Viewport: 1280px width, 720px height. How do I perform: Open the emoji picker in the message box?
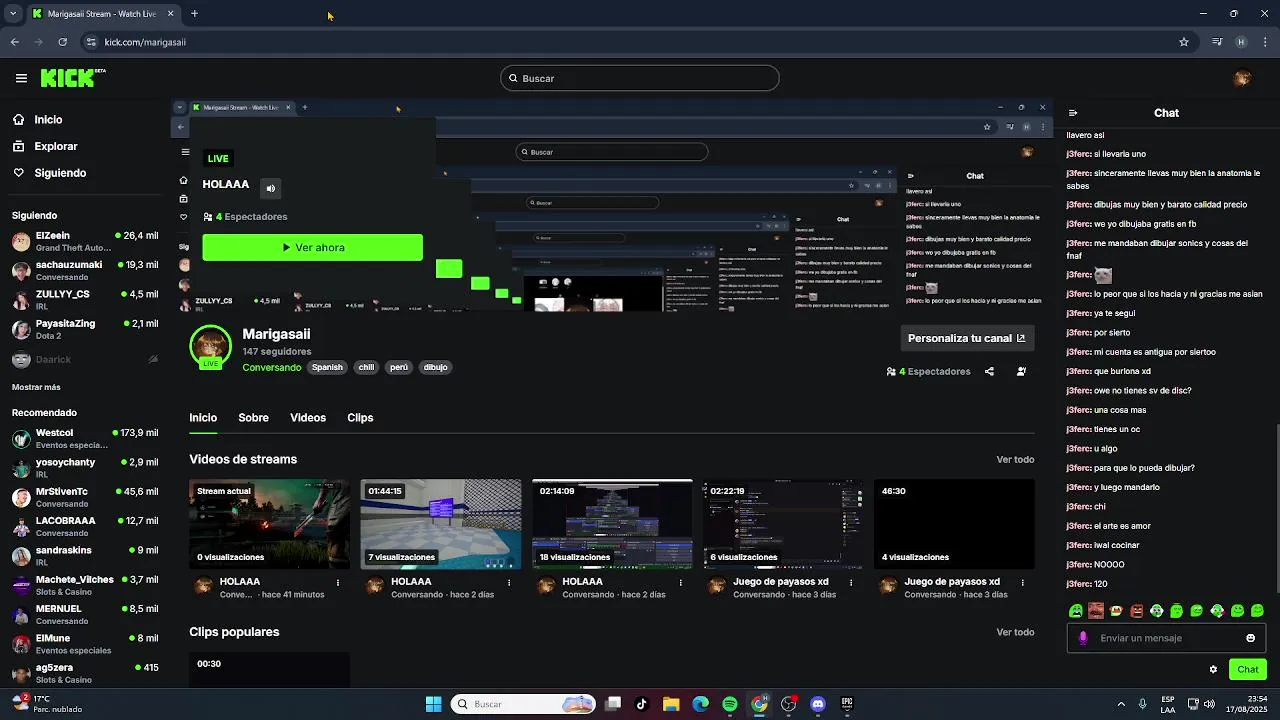(1250, 638)
